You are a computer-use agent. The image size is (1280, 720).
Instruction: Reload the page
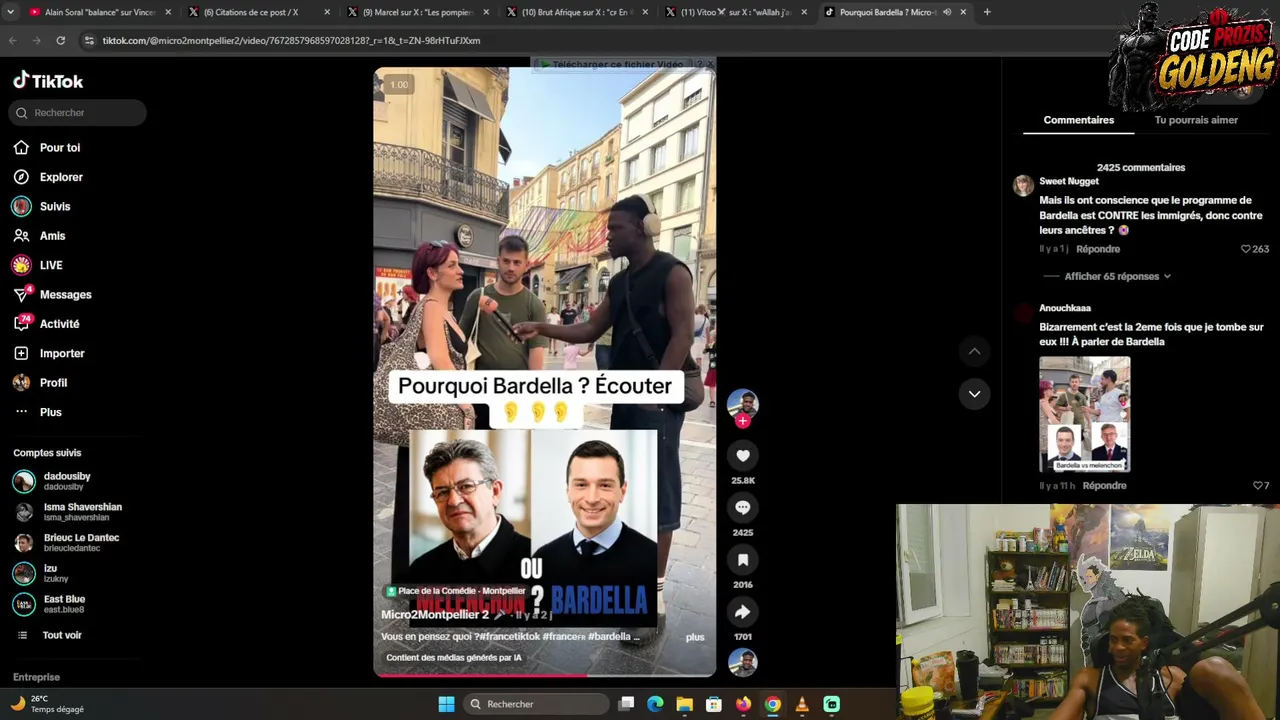[60, 41]
